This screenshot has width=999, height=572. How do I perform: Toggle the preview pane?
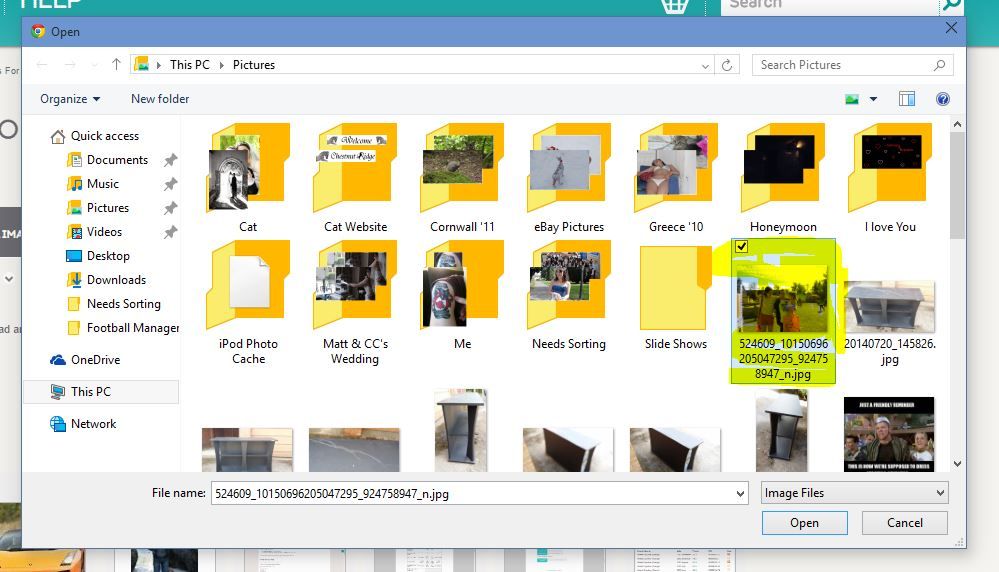point(907,99)
